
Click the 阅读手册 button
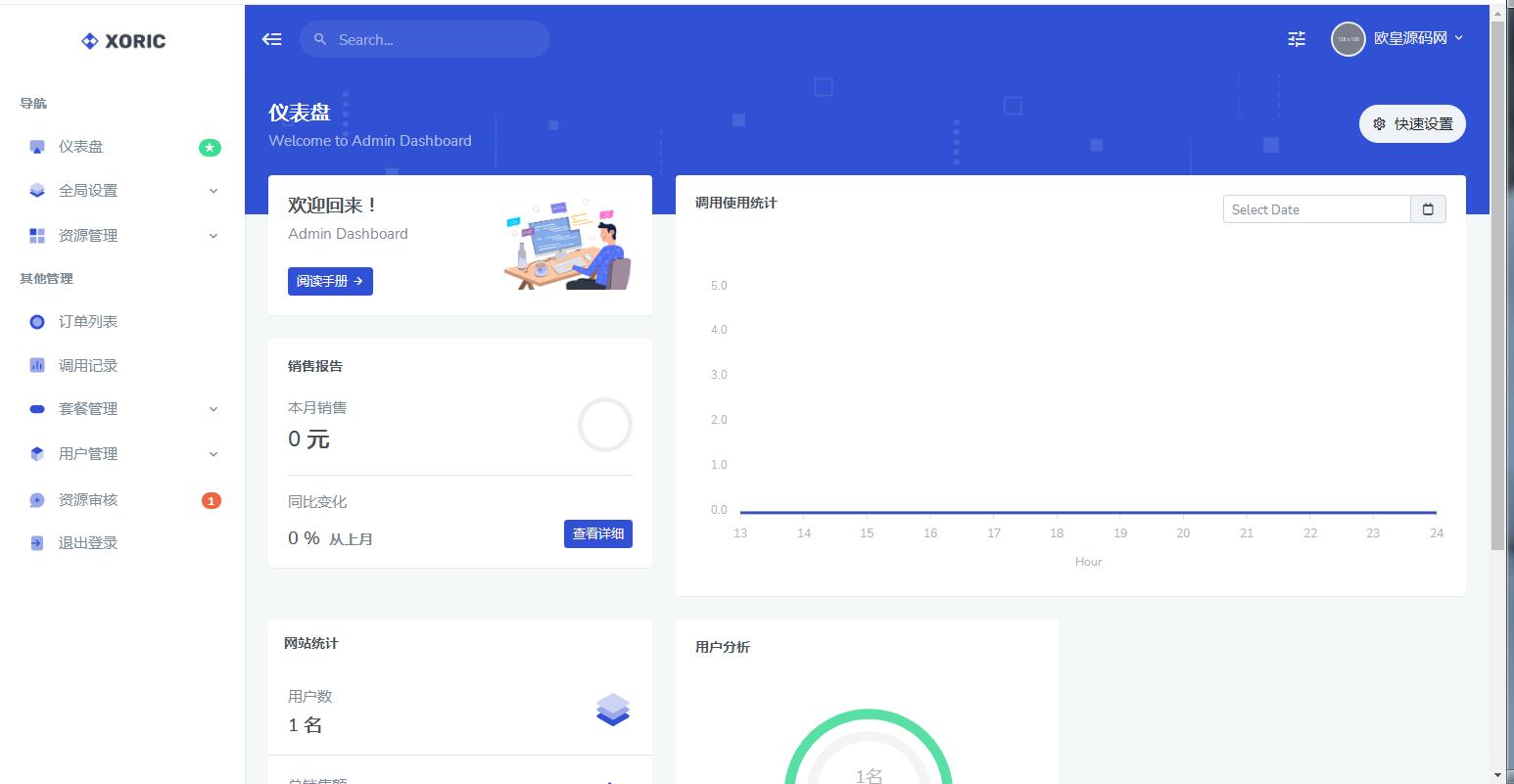[330, 281]
